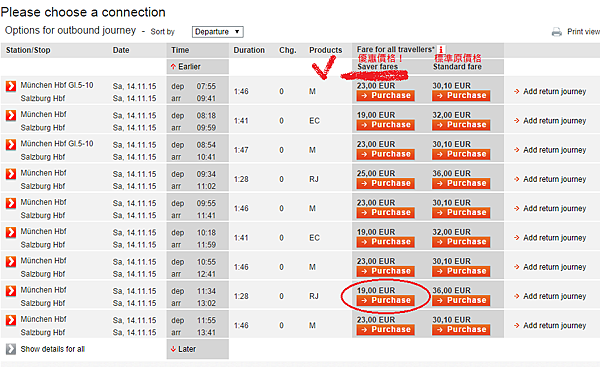Open Print view link
The width and height of the screenshot is (600, 367).
tap(583, 32)
